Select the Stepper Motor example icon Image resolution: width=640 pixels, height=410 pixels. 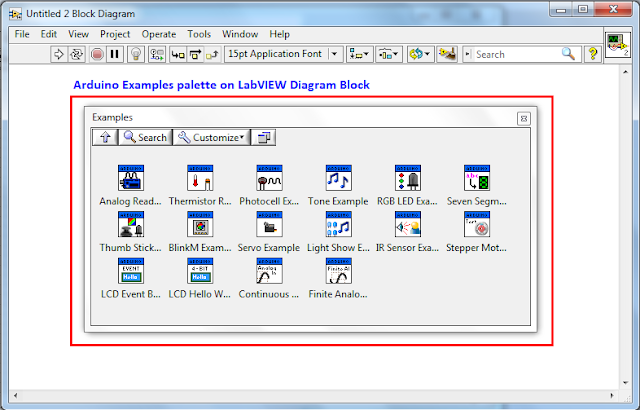(477, 224)
